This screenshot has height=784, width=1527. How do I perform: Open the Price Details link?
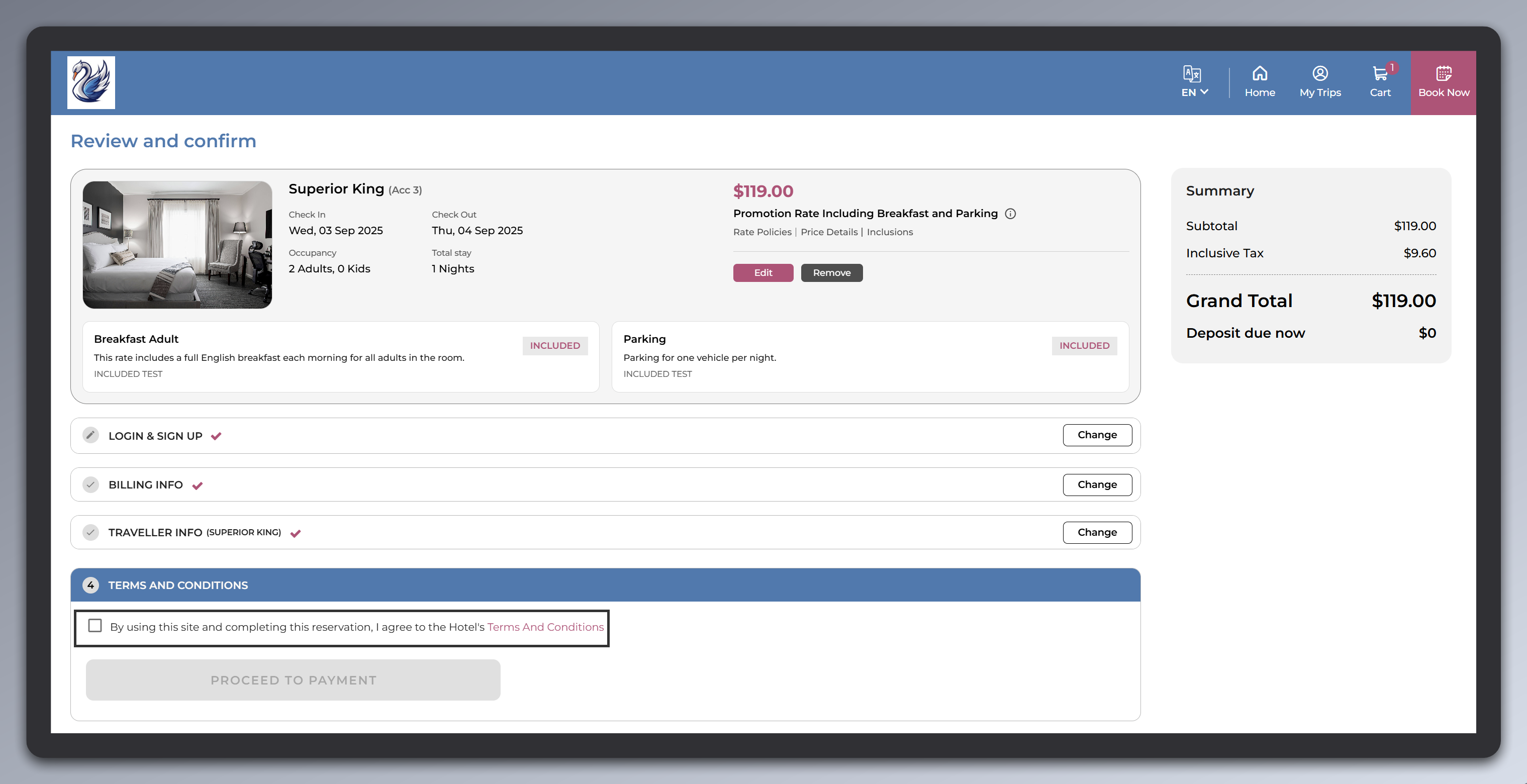coord(829,232)
